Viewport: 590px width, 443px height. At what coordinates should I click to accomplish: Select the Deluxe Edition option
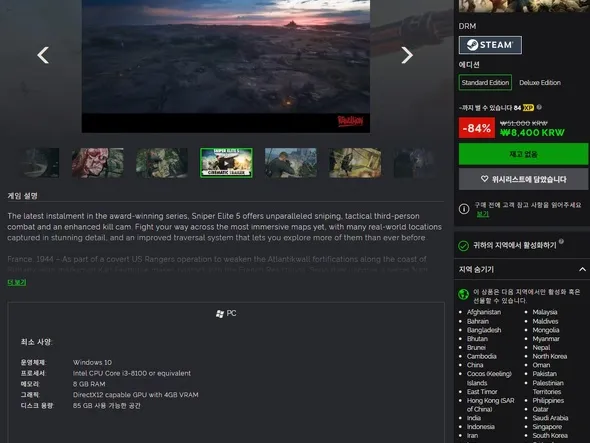click(x=540, y=82)
